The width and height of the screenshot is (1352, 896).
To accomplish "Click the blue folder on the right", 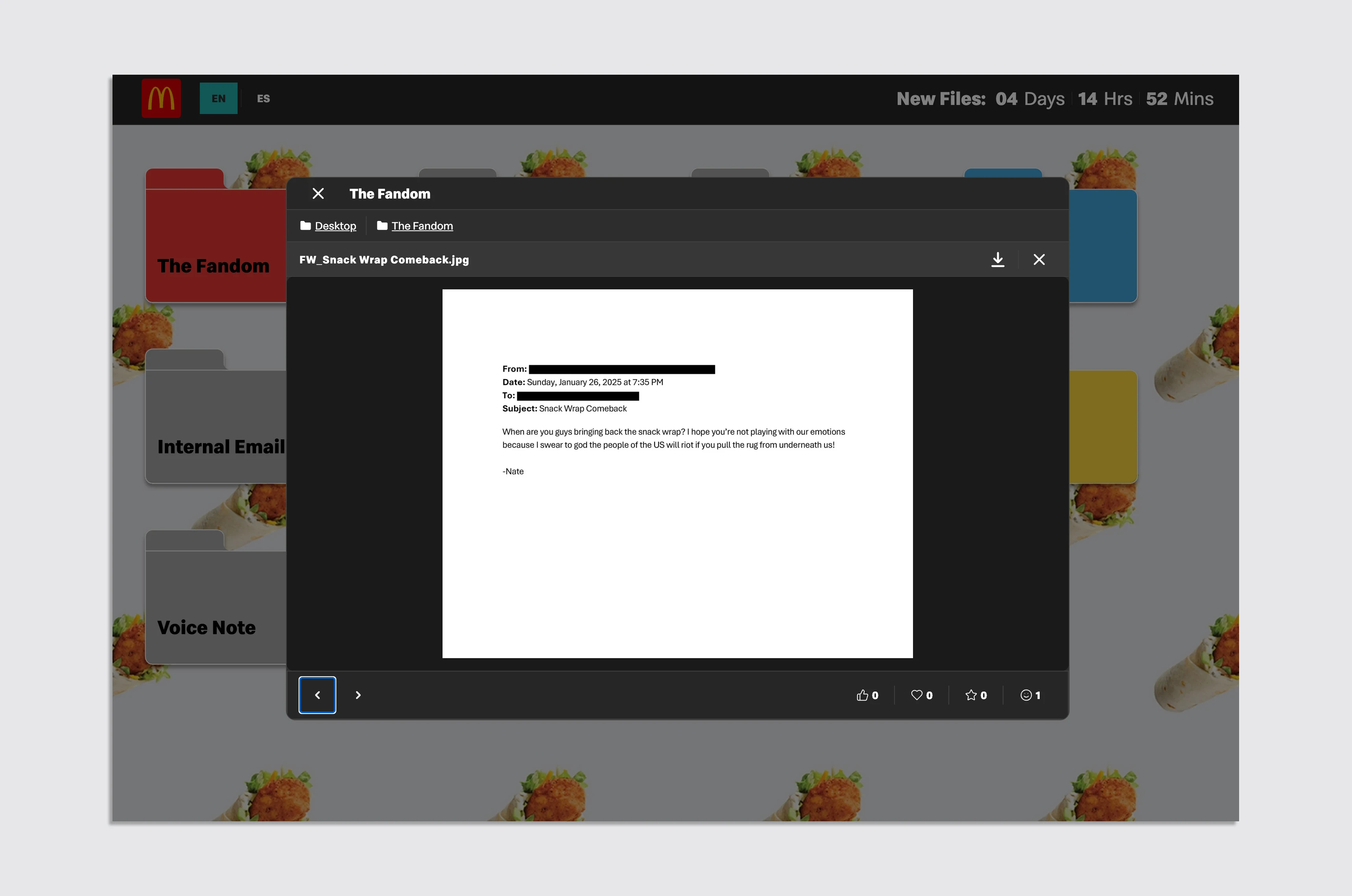I will pyautogui.click(x=1103, y=246).
